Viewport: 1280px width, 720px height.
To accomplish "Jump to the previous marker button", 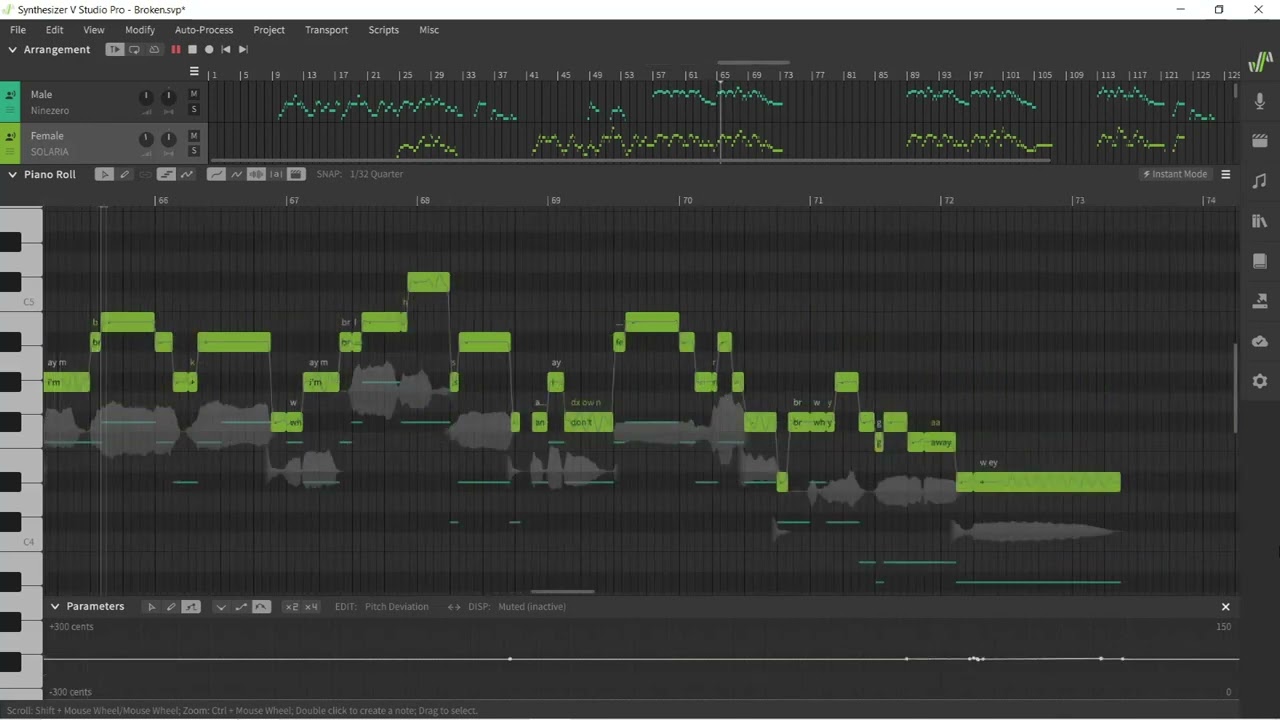I will pyautogui.click(x=226, y=49).
